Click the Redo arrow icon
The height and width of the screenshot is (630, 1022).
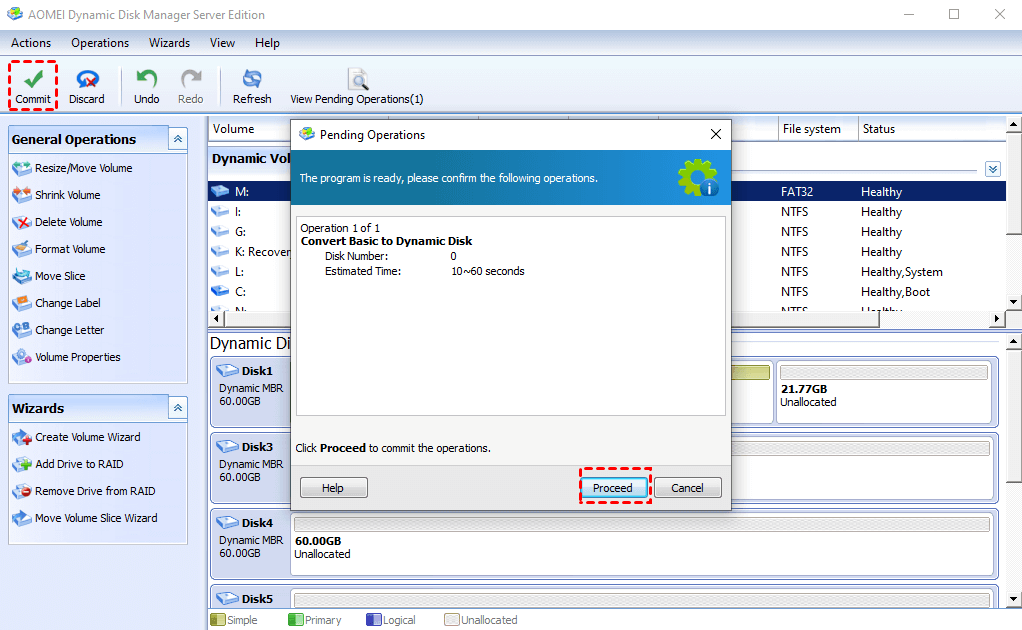190,79
